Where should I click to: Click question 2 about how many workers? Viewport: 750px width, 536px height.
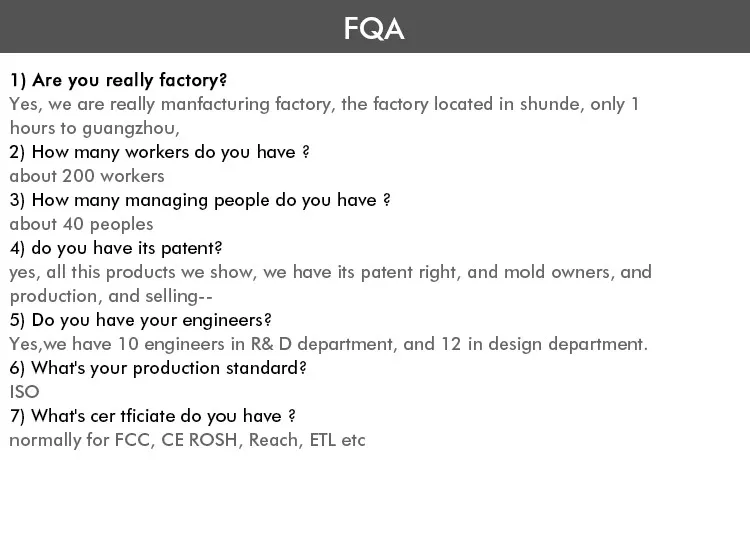point(159,152)
